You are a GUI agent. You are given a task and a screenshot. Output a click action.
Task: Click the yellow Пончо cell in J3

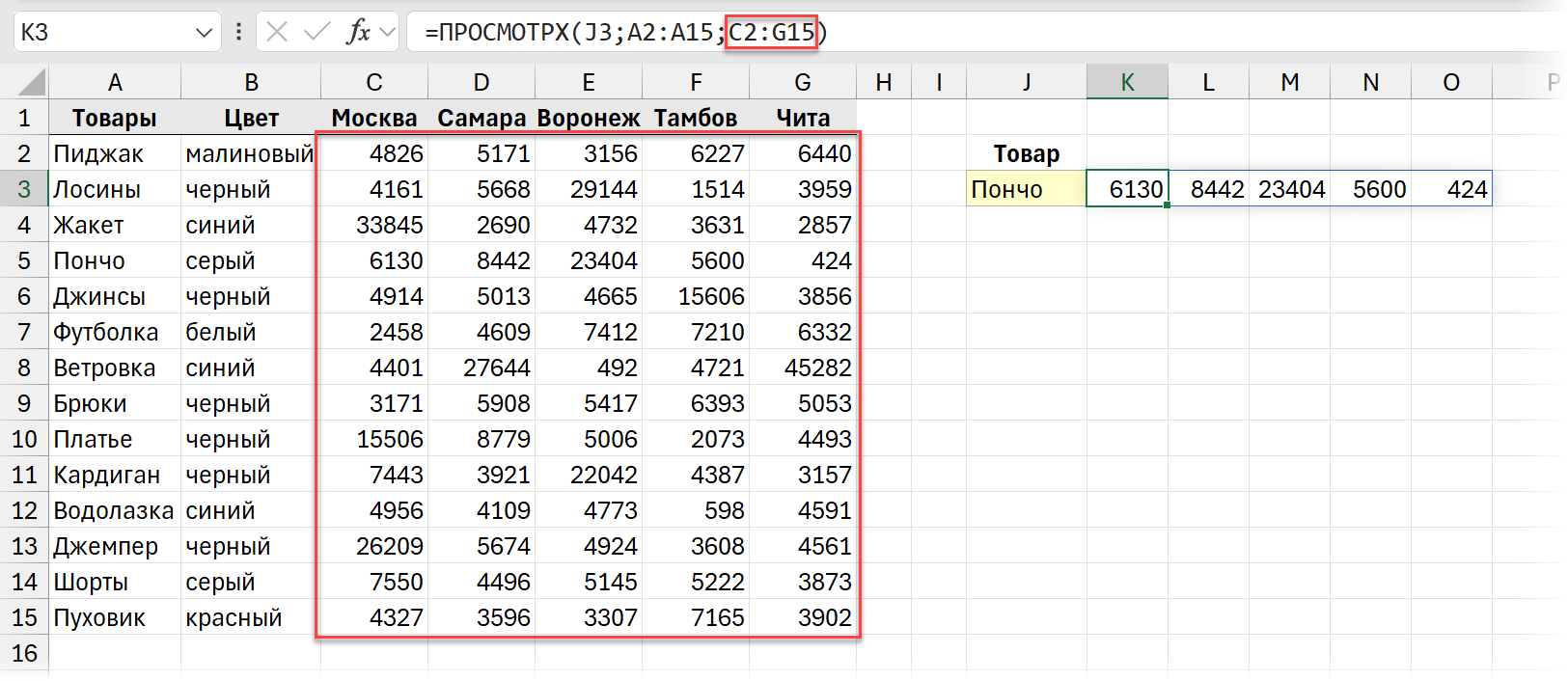[1026, 190]
